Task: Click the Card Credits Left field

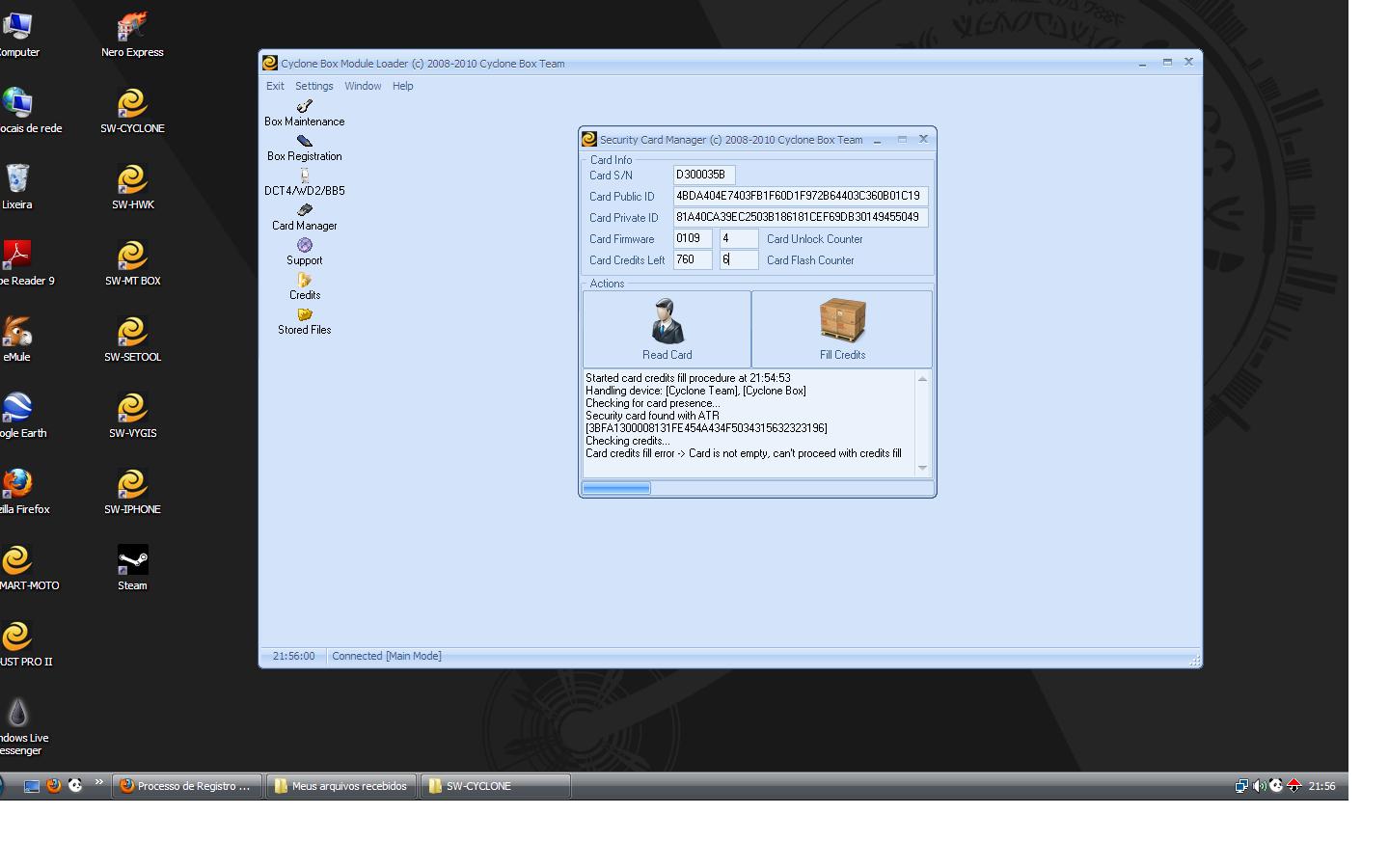Action: (x=693, y=259)
